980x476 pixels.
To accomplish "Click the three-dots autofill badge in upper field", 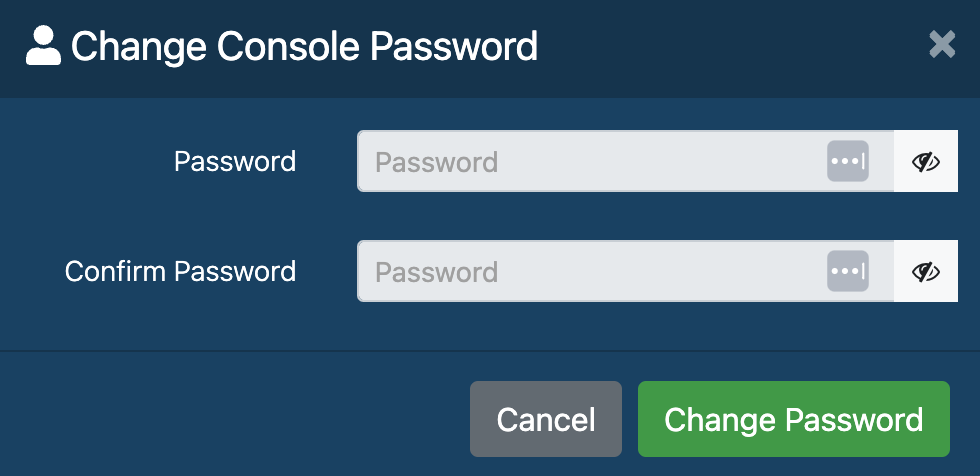I will pyautogui.click(x=848, y=161).
